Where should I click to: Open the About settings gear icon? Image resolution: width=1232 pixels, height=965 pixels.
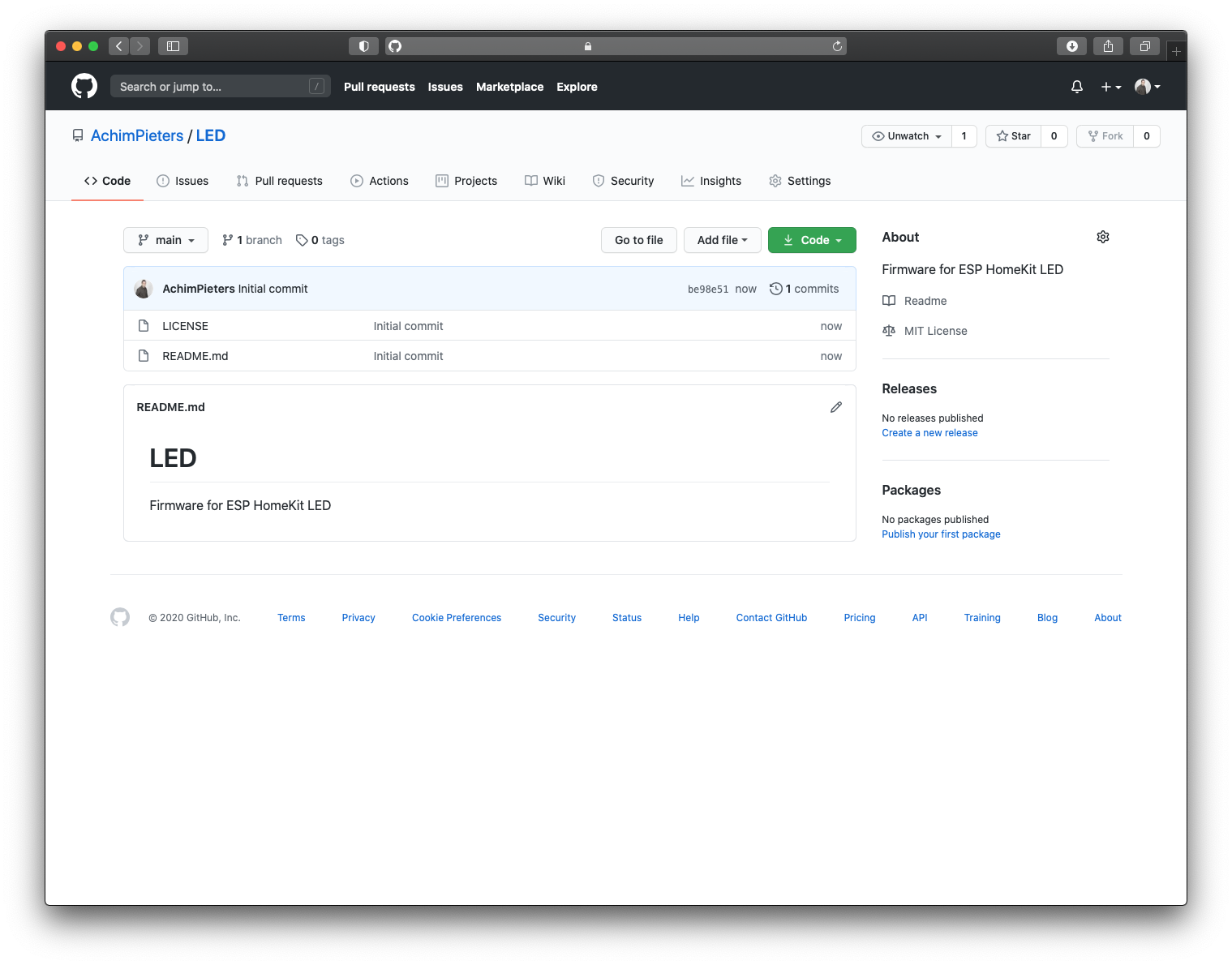point(1103,237)
